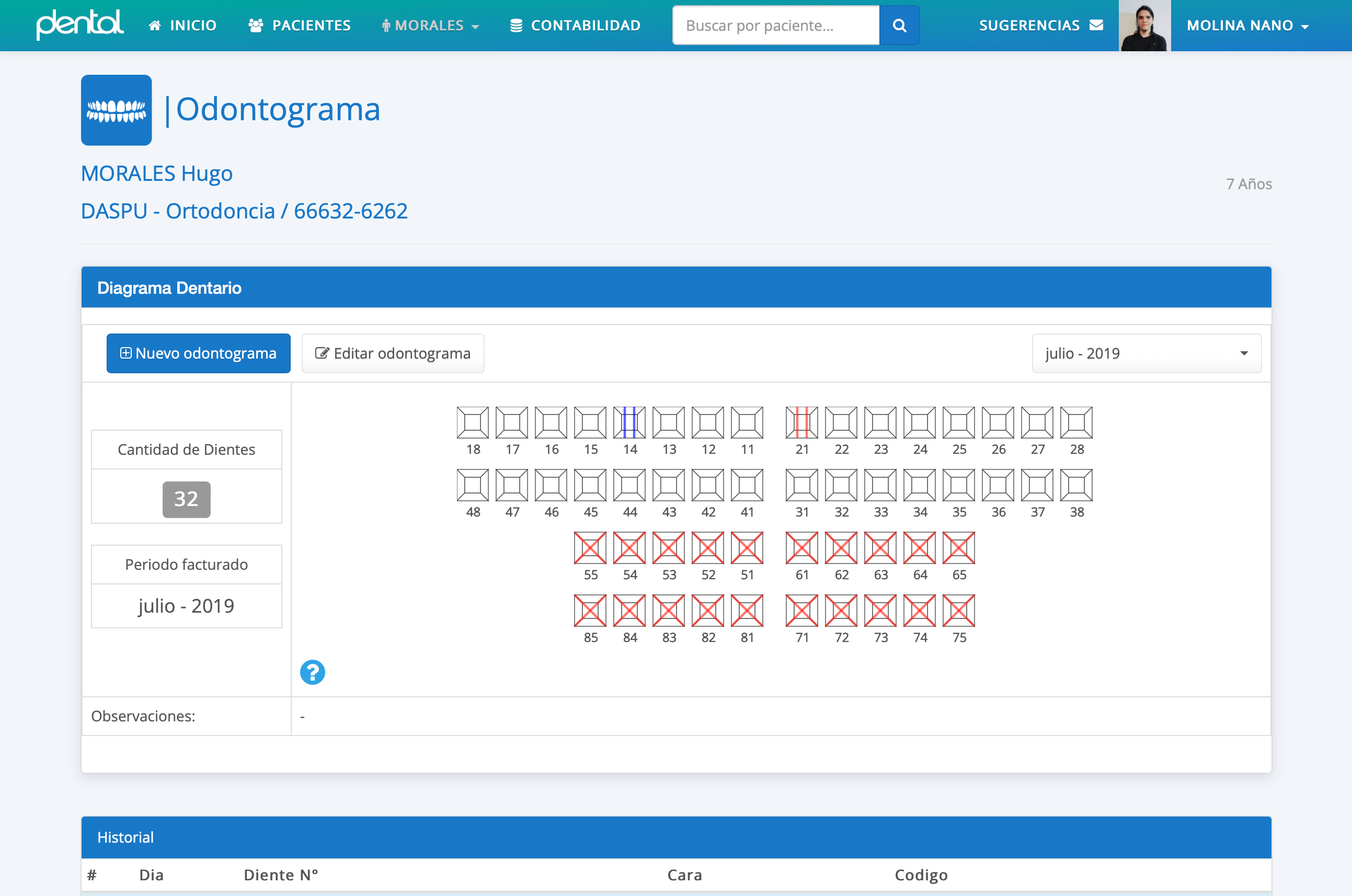Select tooth 28 diagram box
The image size is (1352, 896).
[x=1076, y=422]
